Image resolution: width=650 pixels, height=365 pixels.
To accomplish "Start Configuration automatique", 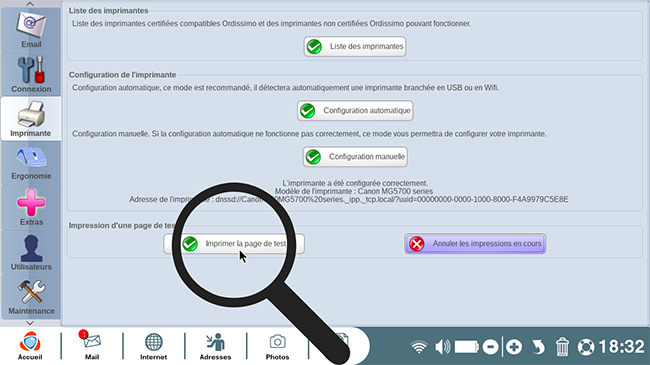I will [x=355, y=111].
